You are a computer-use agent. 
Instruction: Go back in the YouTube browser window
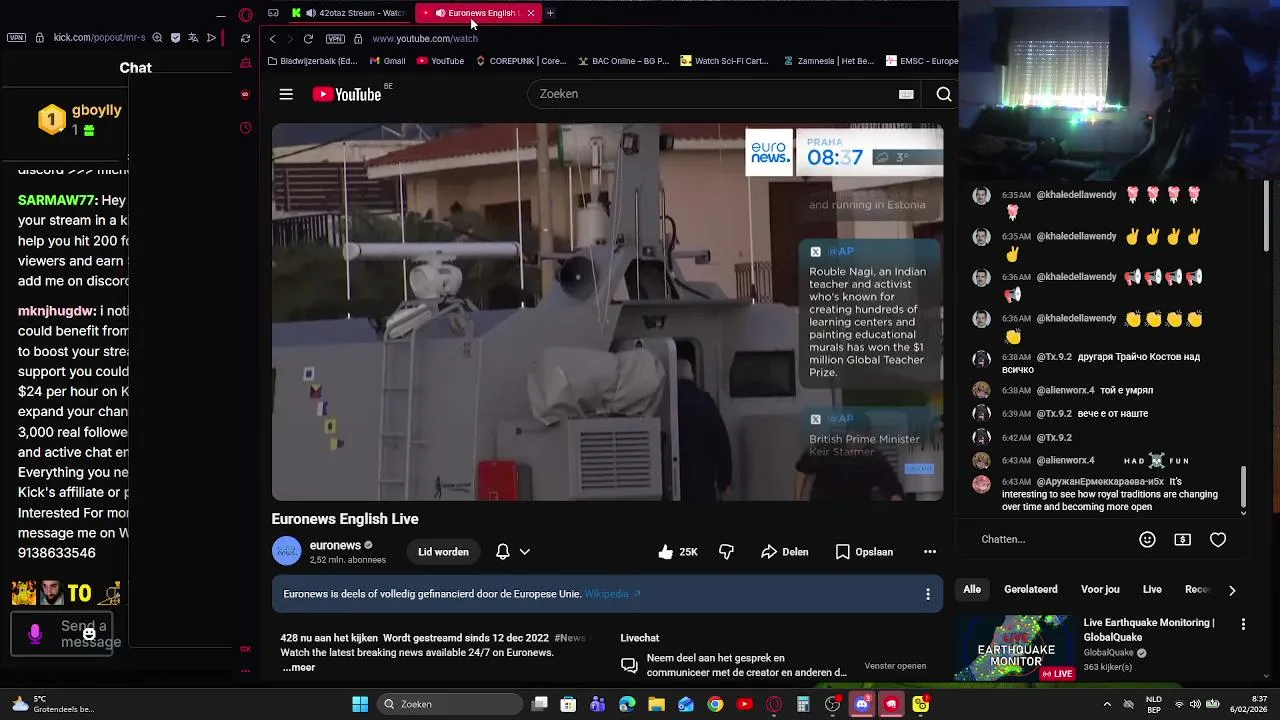coord(272,39)
